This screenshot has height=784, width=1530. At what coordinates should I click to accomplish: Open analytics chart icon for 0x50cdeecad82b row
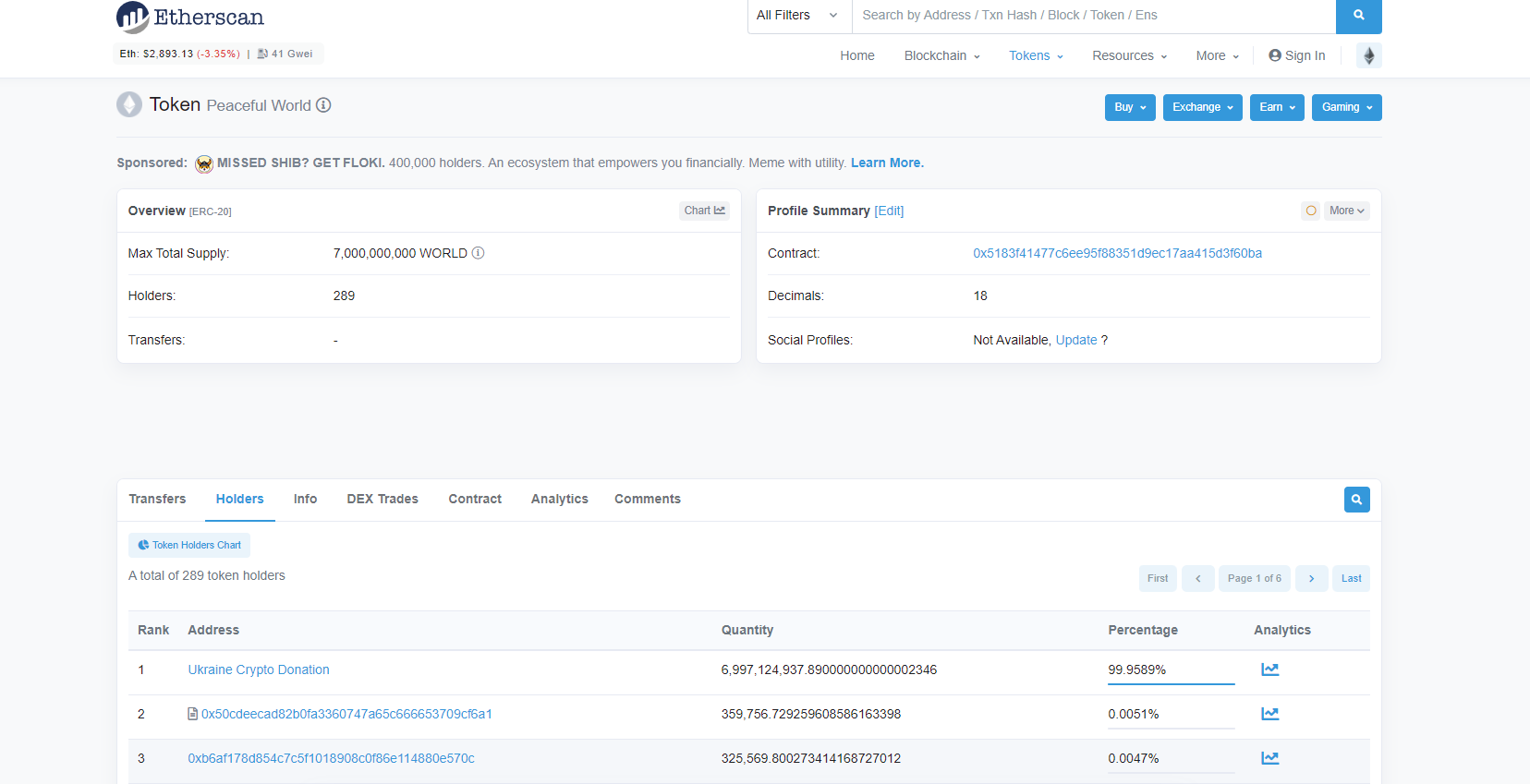[1270, 714]
